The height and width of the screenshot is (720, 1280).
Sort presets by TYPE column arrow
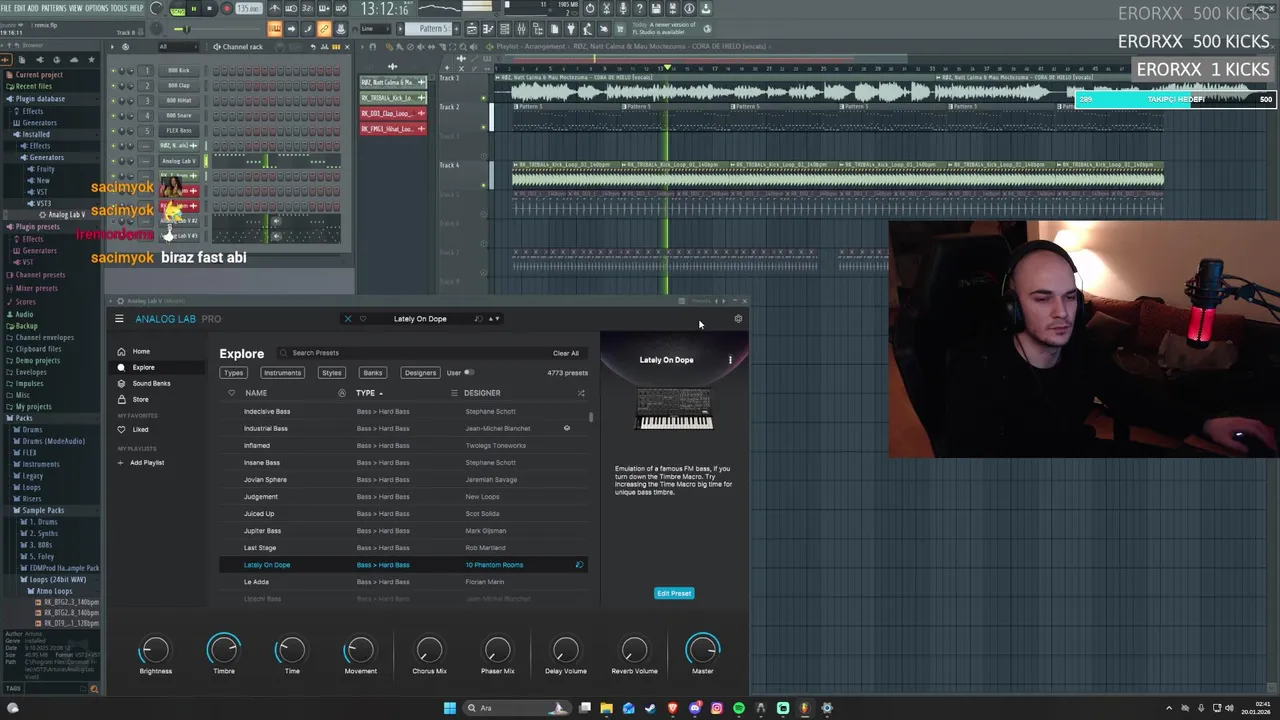click(381, 394)
